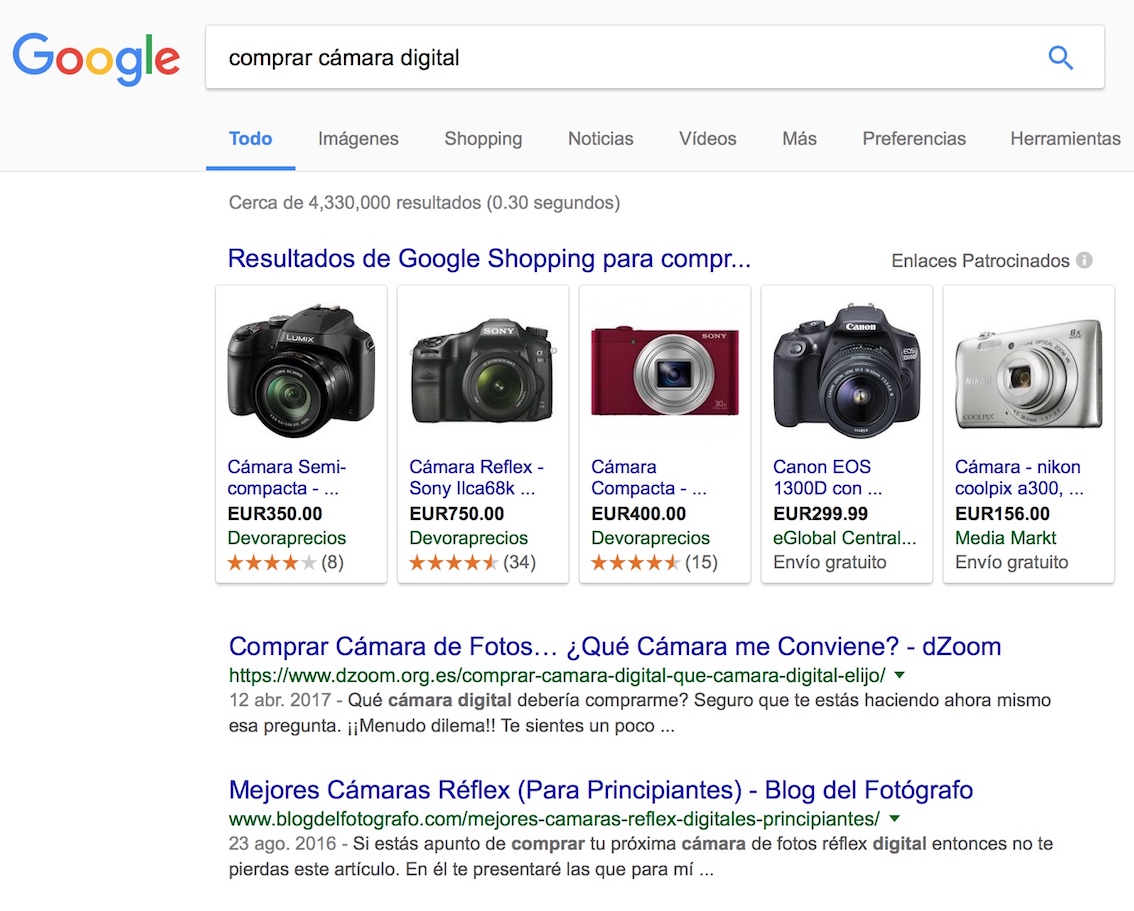Click the Canon EOS 1300D camera image

coord(846,371)
